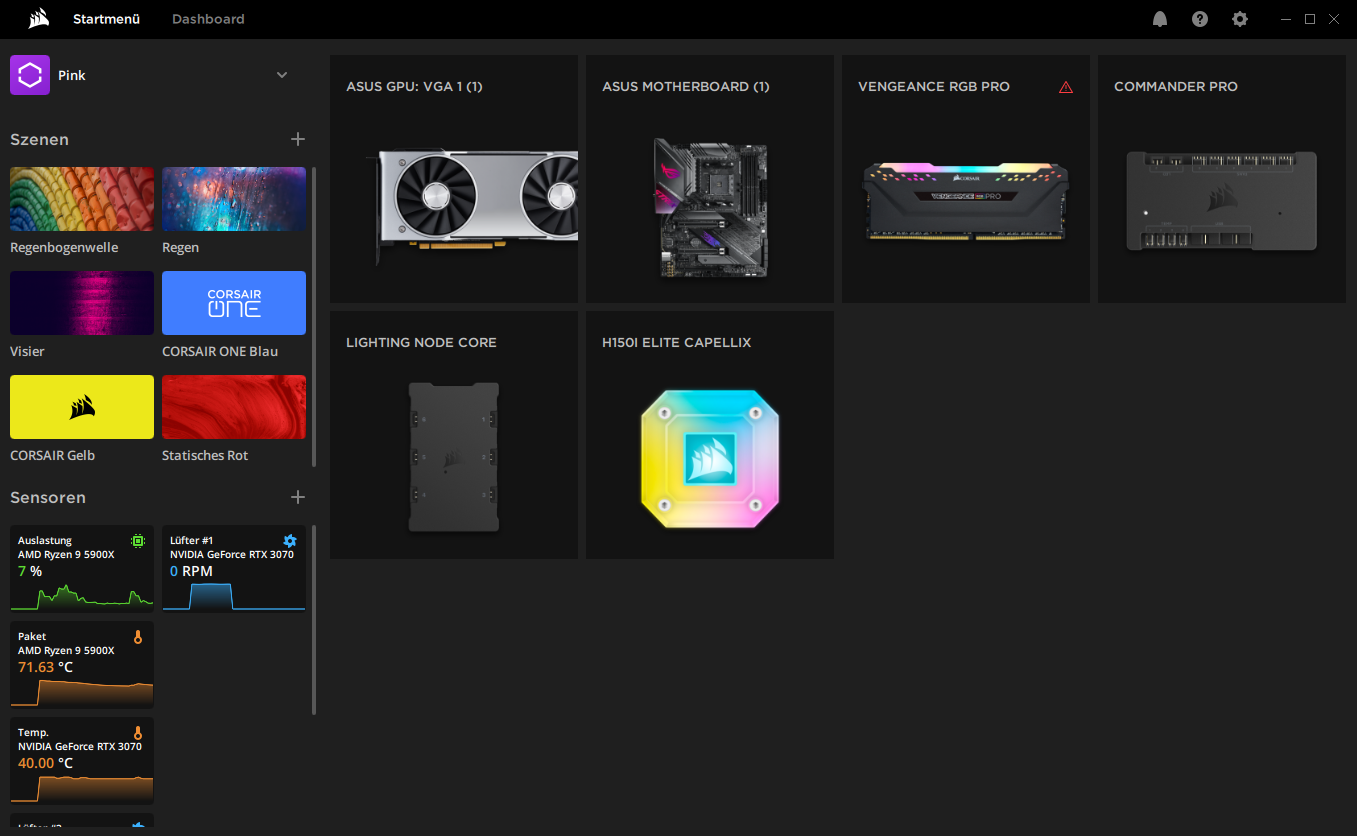Click the Sensoren section heading

pyautogui.click(x=48, y=497)
